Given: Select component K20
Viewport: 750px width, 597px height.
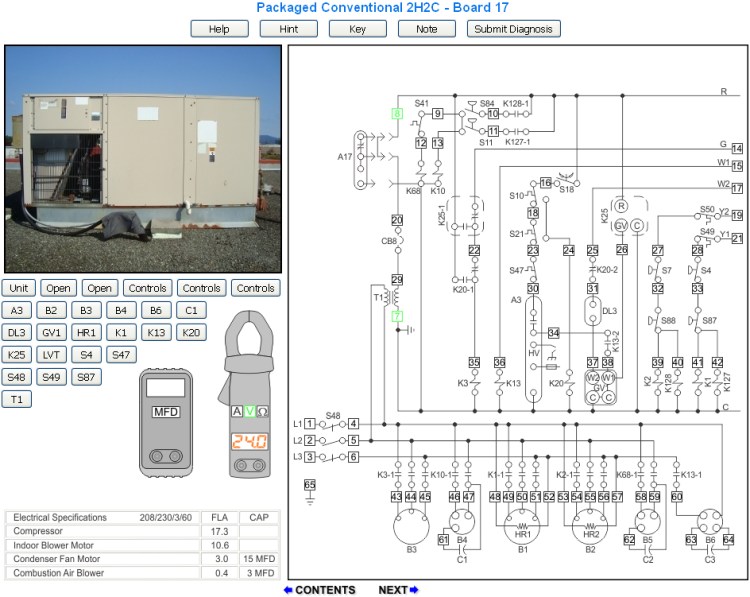Looking at the screenshot, I should click(191, 332).
